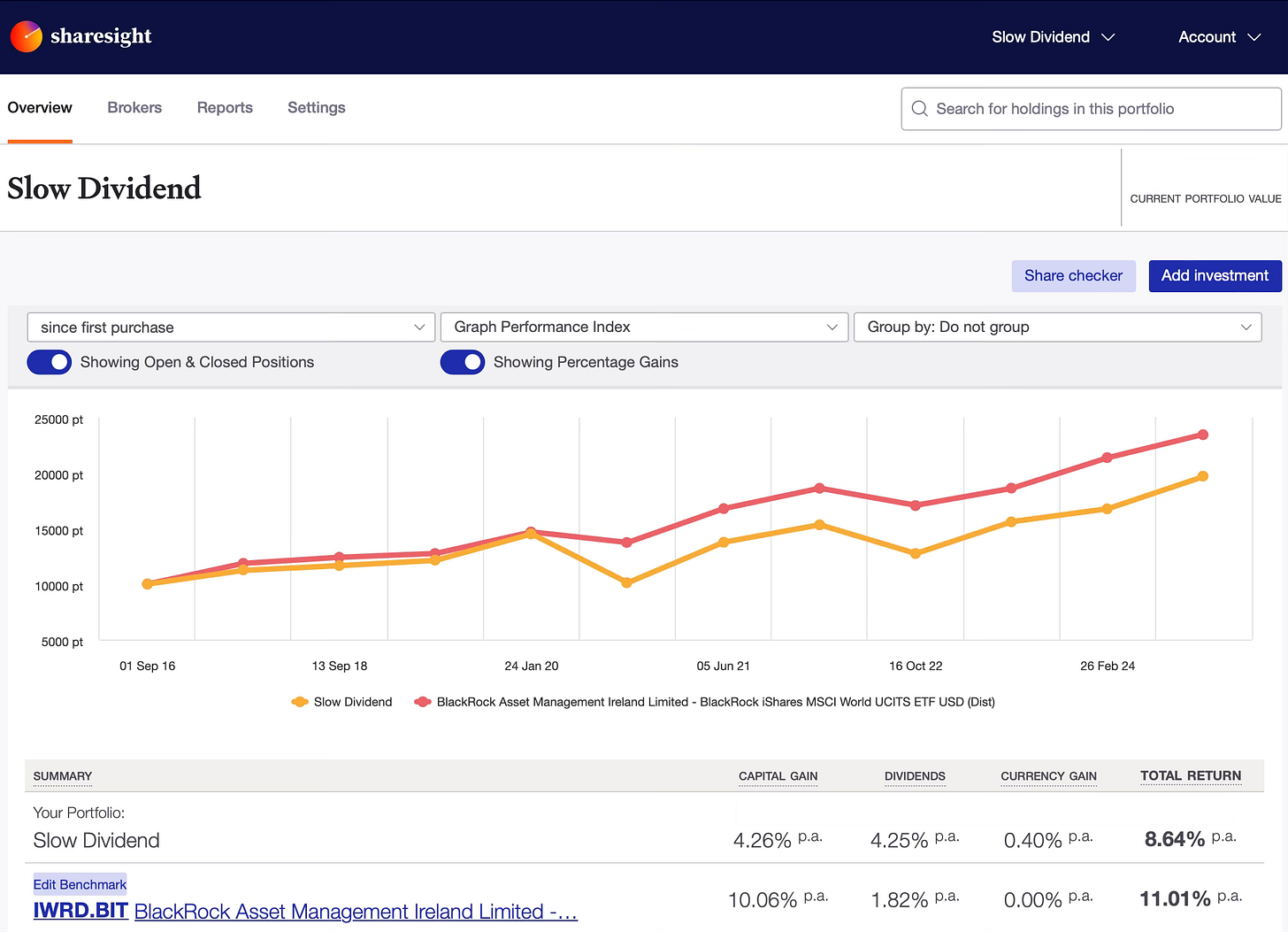Click the 'Your Portfolio:' label
Screen dimensions: 1288x932
pos(79,813)
